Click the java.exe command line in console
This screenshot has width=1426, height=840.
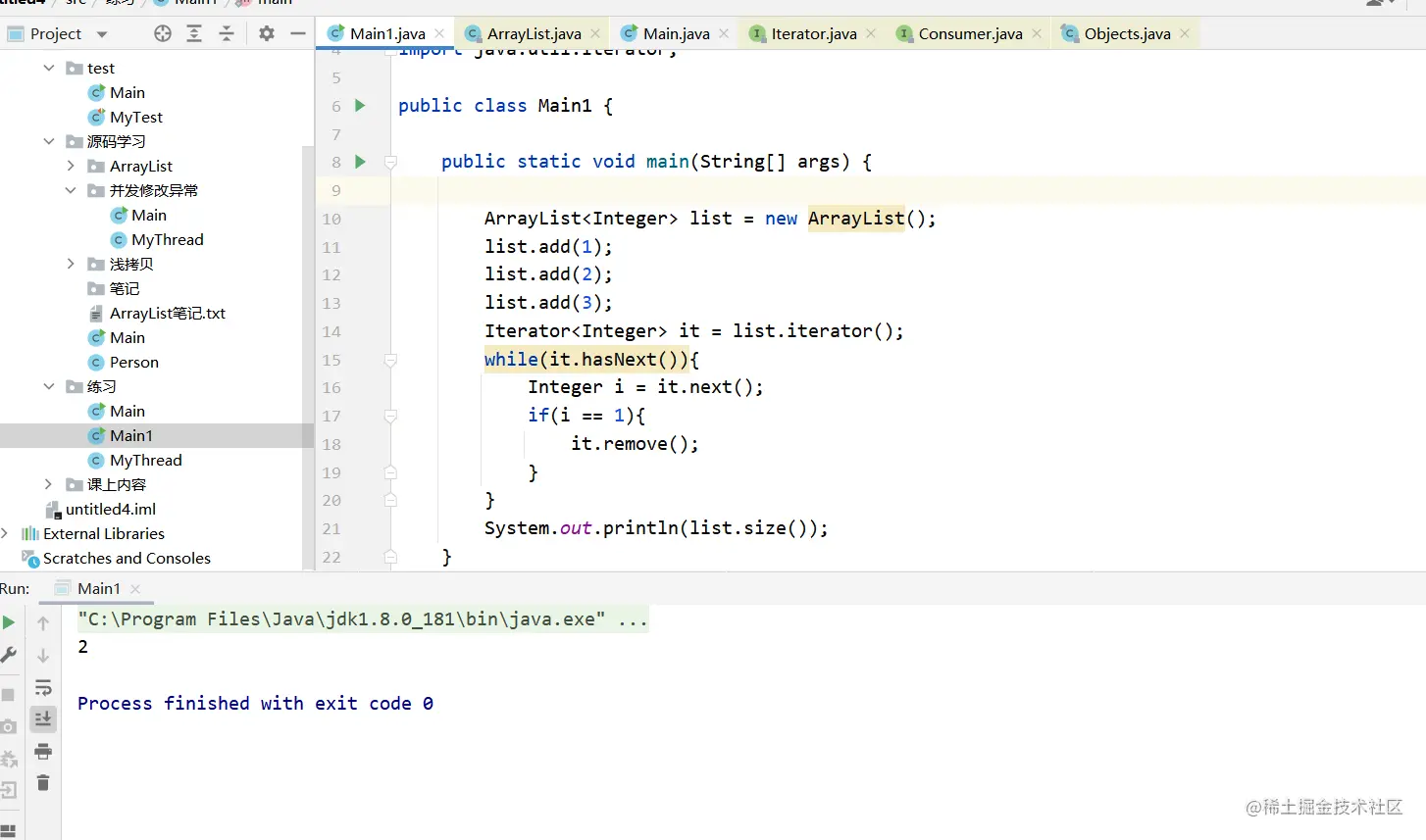point(363,619)
